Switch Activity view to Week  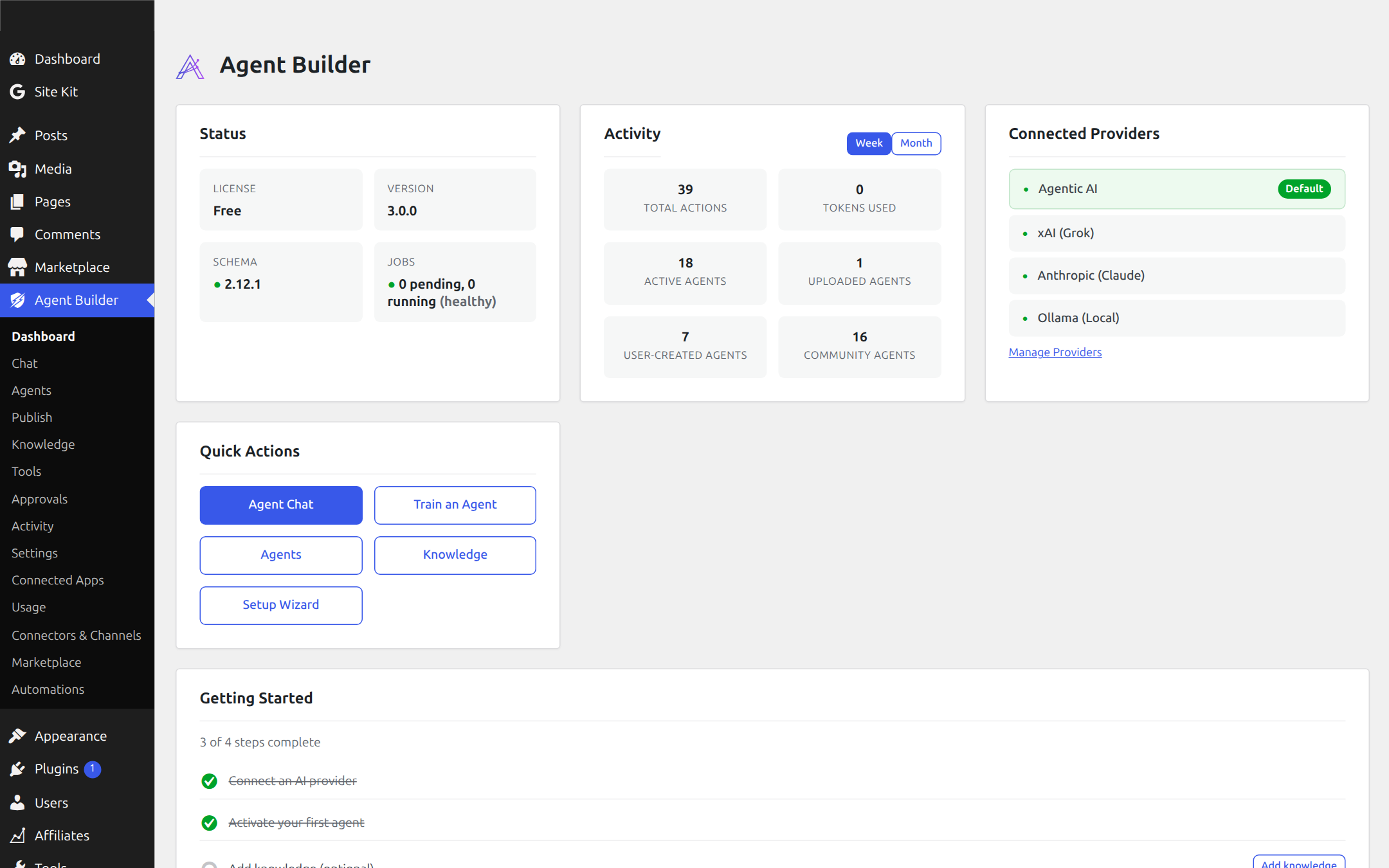869,143
